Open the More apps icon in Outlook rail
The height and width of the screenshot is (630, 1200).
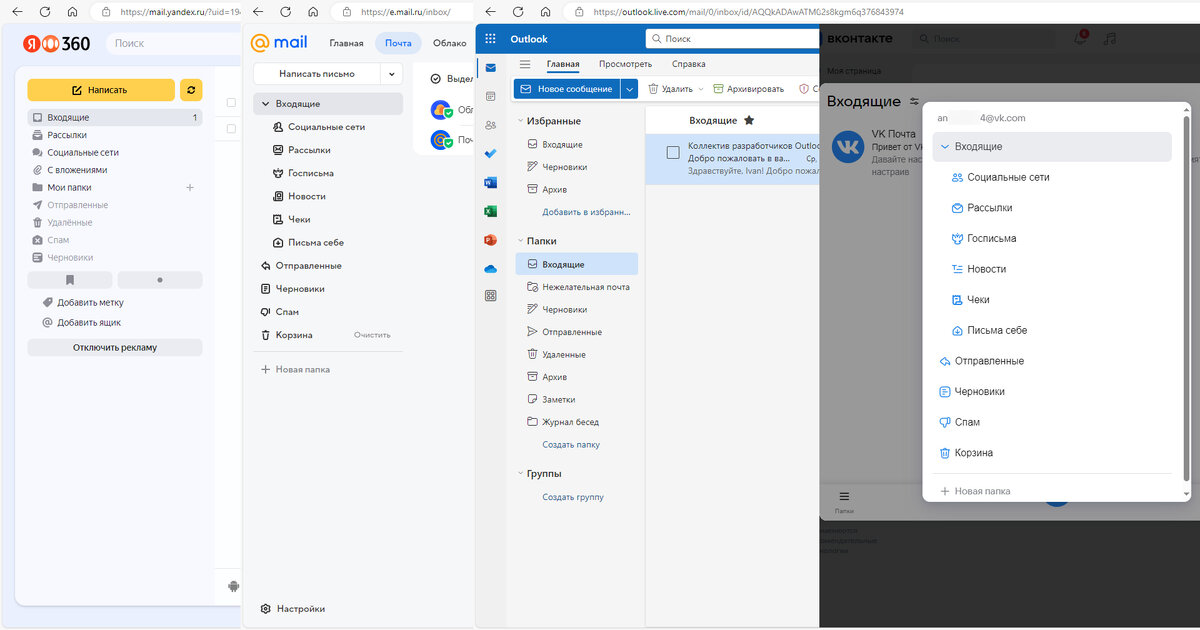coord(490,296)
